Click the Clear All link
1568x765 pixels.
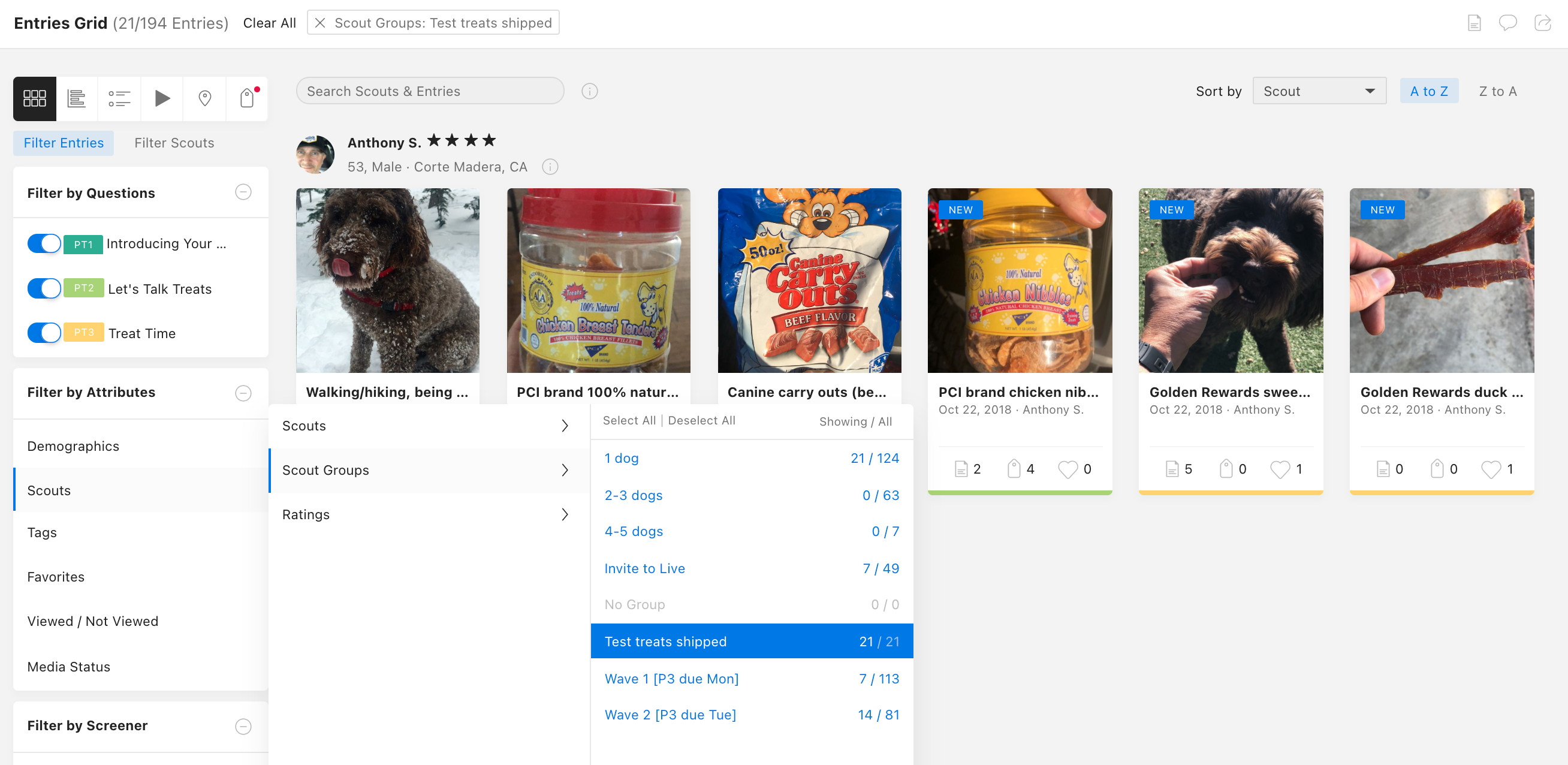[269, 23]
